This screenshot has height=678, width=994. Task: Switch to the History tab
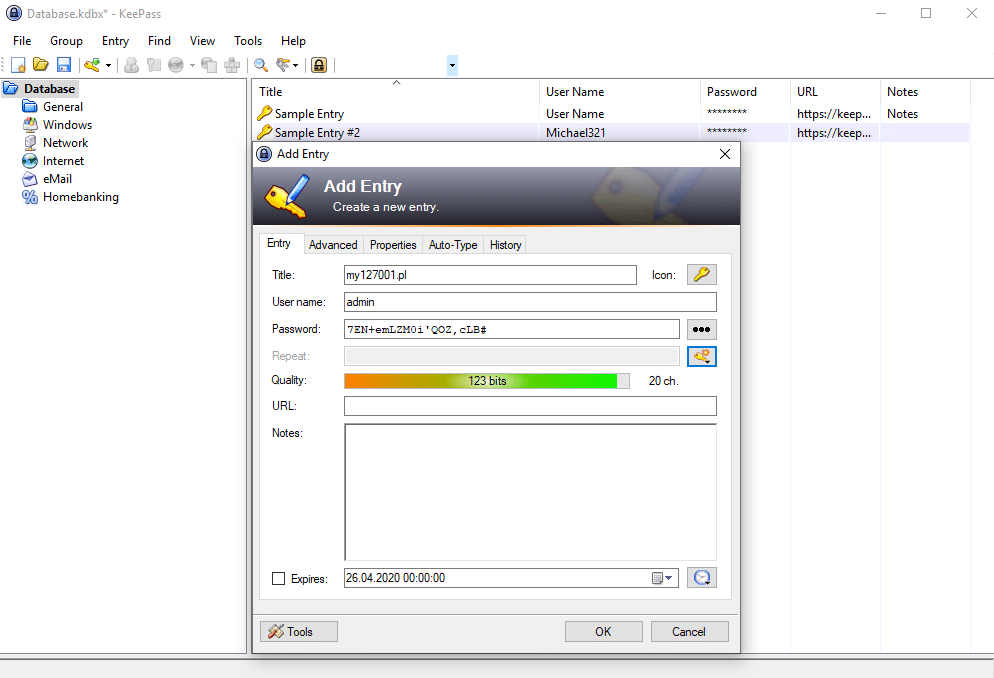pyautogui.click(x=505, y=245)
